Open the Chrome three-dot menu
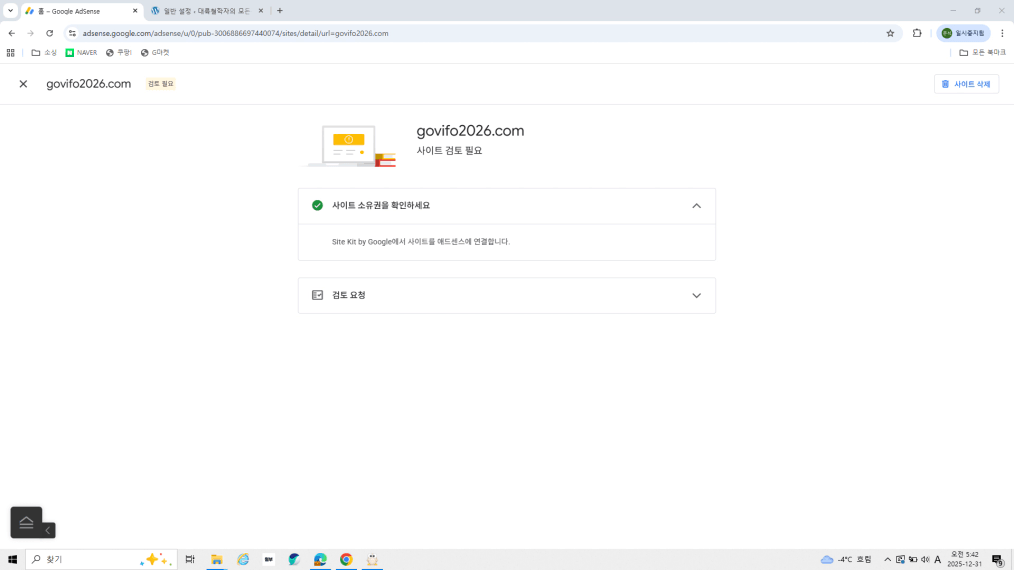1014x570 pixels. click(x=1002, y=33)
